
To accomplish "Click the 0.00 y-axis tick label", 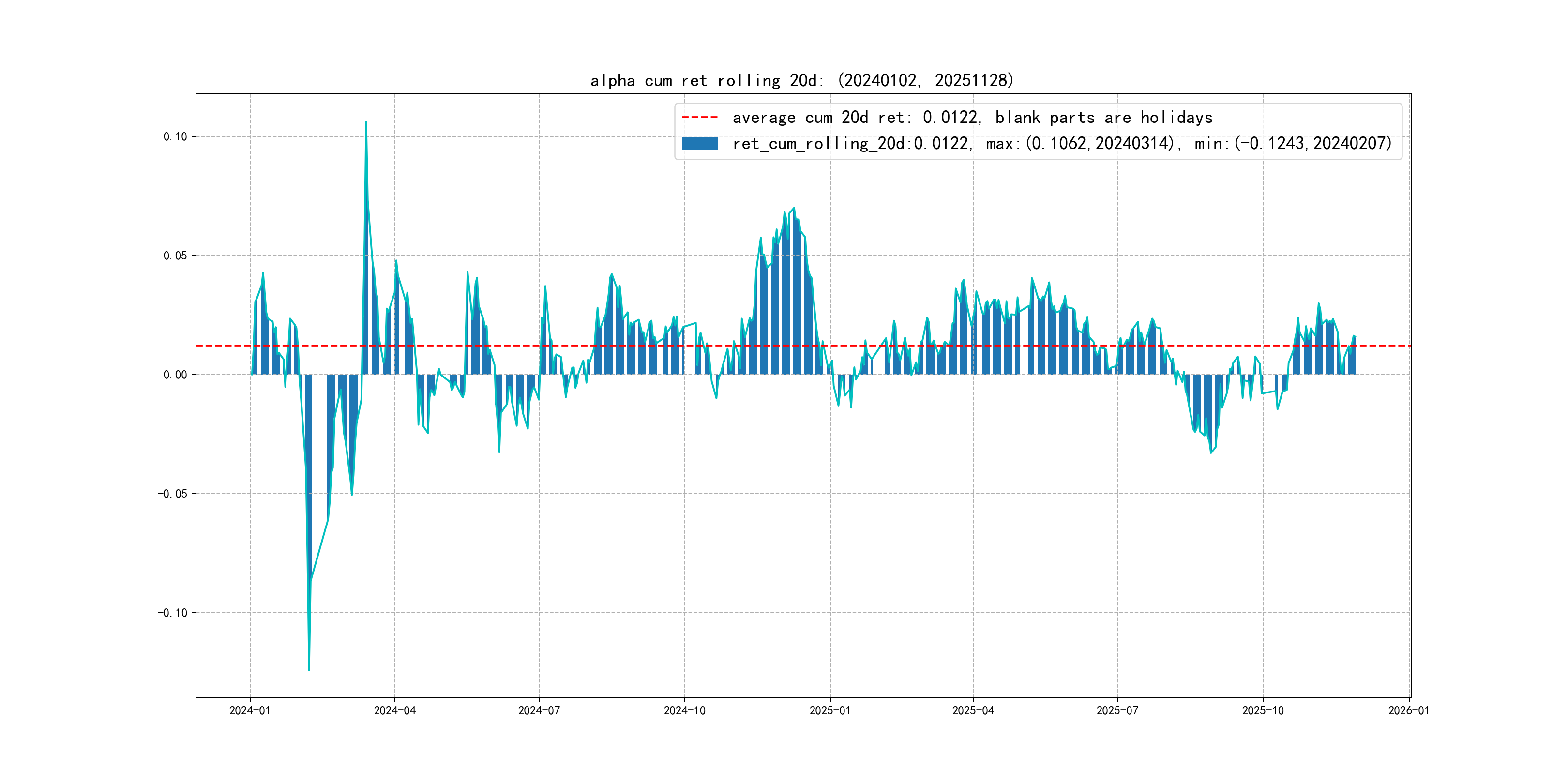I will [x=175, y=375].
